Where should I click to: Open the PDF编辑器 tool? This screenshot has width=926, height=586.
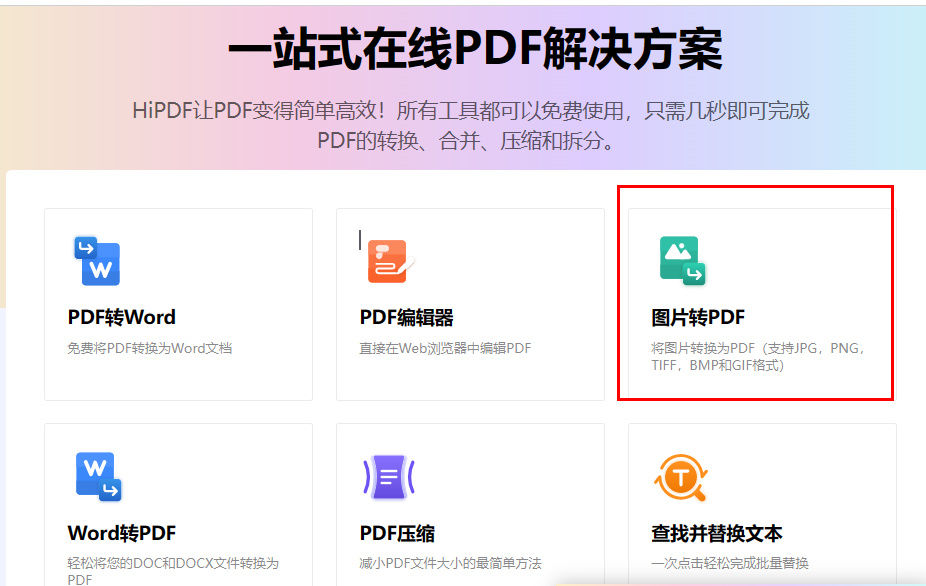470,305
